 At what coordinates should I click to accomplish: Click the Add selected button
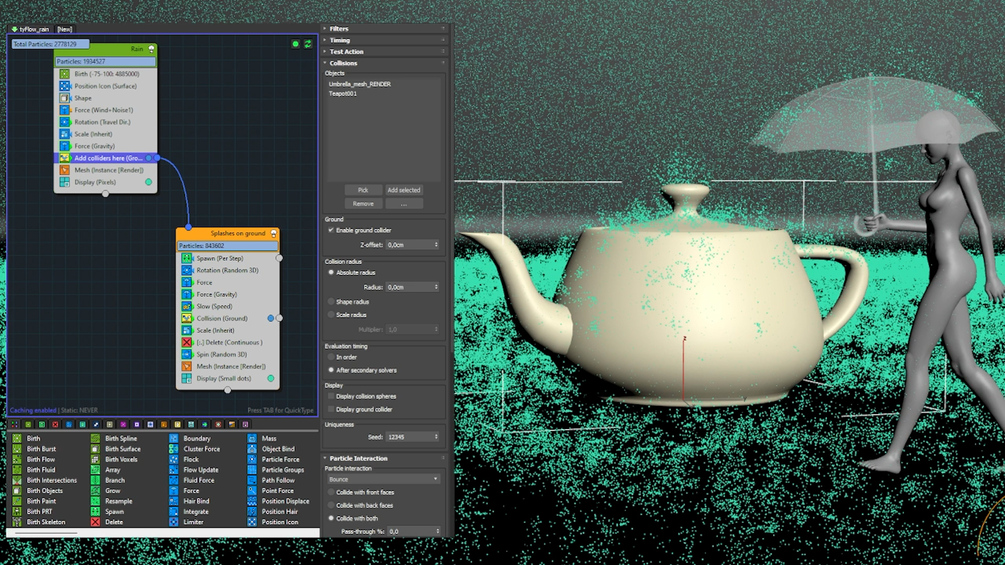pyautogui.click(x=404, y=190)
